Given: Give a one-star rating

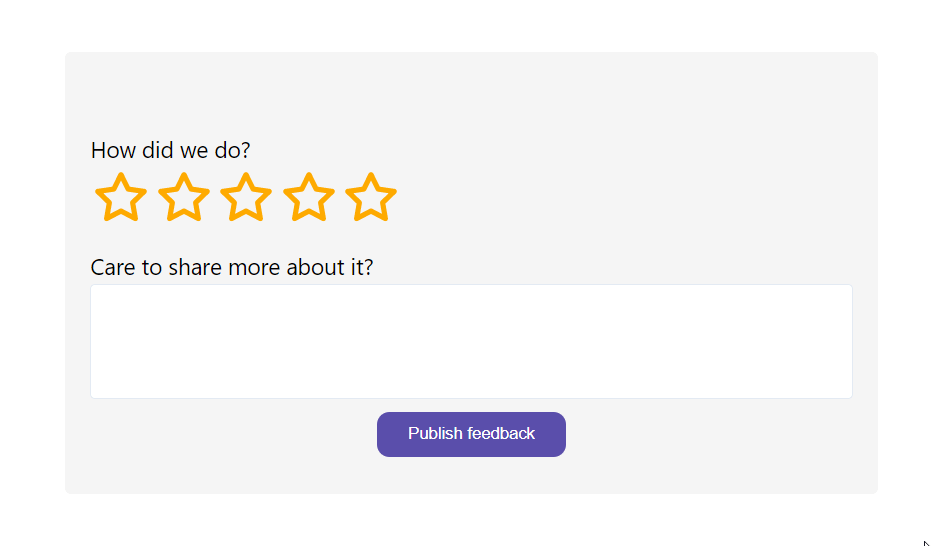Looking at the screenshot, I should tap(121, 197).
